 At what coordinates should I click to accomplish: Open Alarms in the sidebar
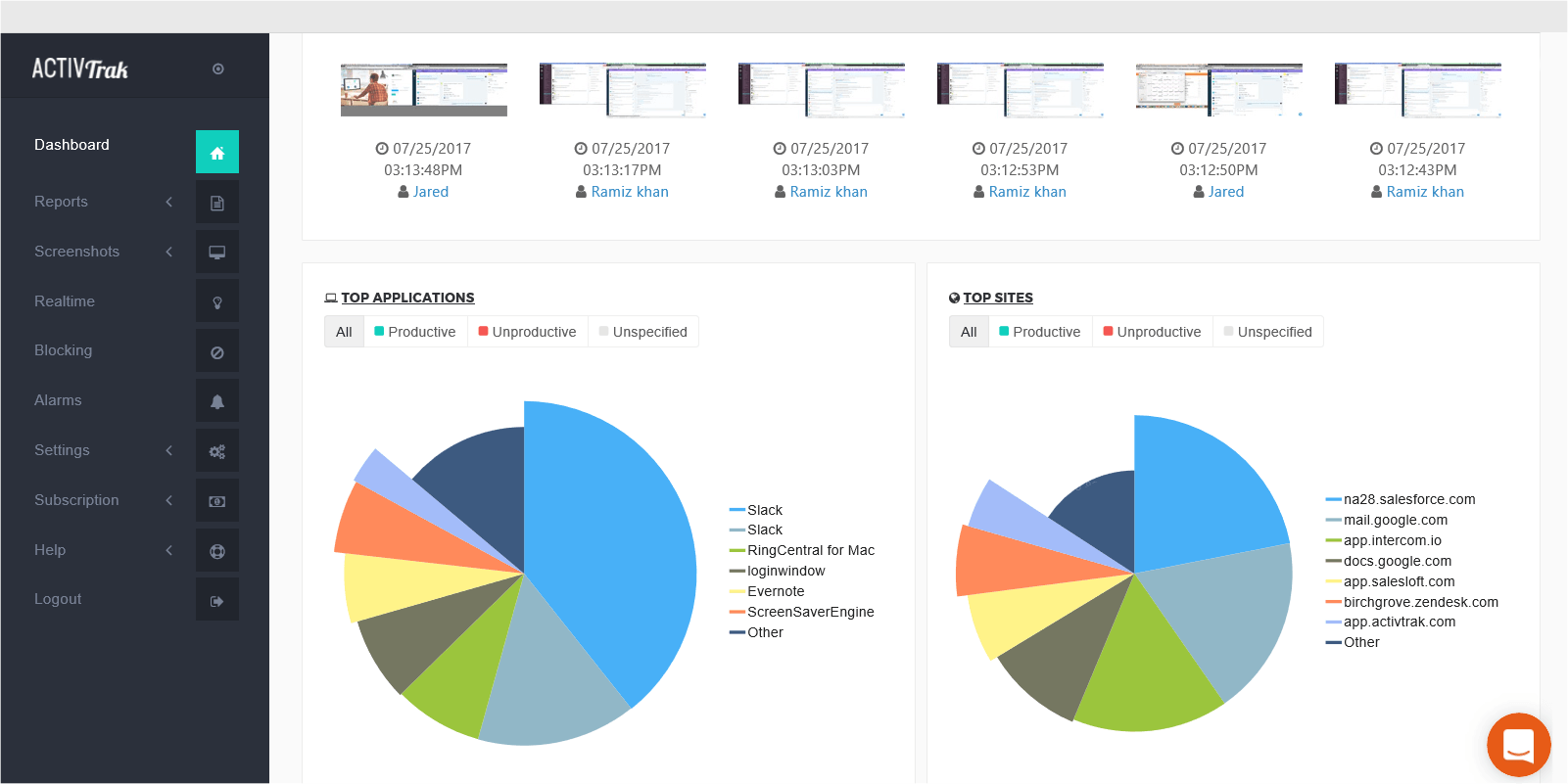(x=58, y=400)
